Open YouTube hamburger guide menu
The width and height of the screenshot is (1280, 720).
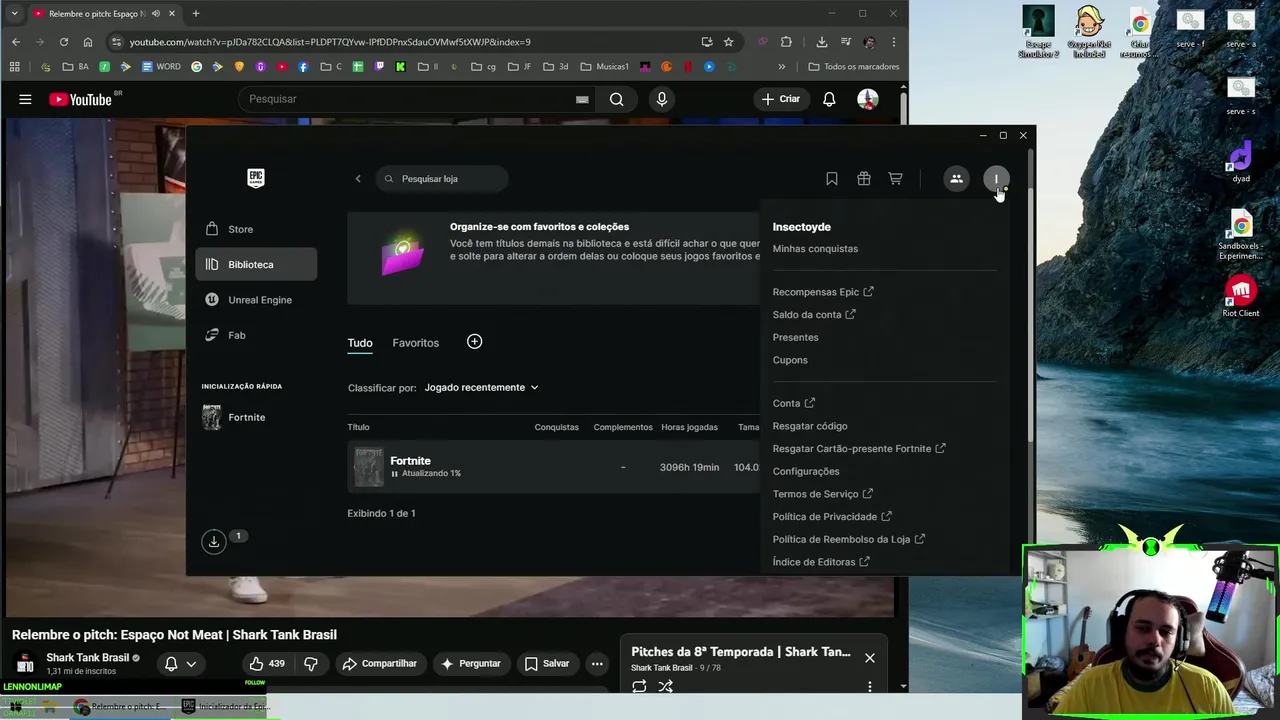point(25,99)
